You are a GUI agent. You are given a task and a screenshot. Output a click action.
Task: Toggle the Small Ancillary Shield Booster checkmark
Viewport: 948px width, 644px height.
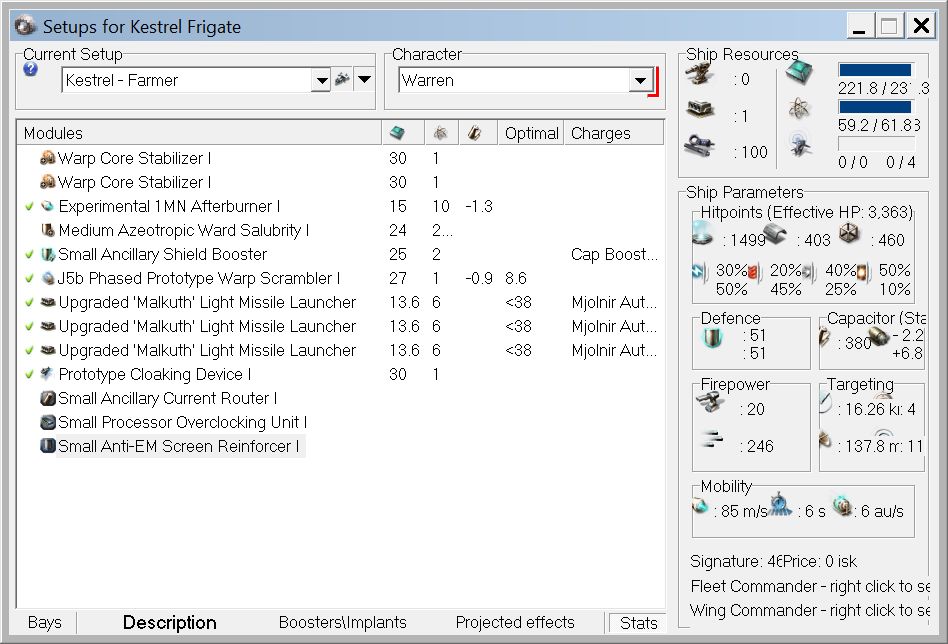pos(29,255)
